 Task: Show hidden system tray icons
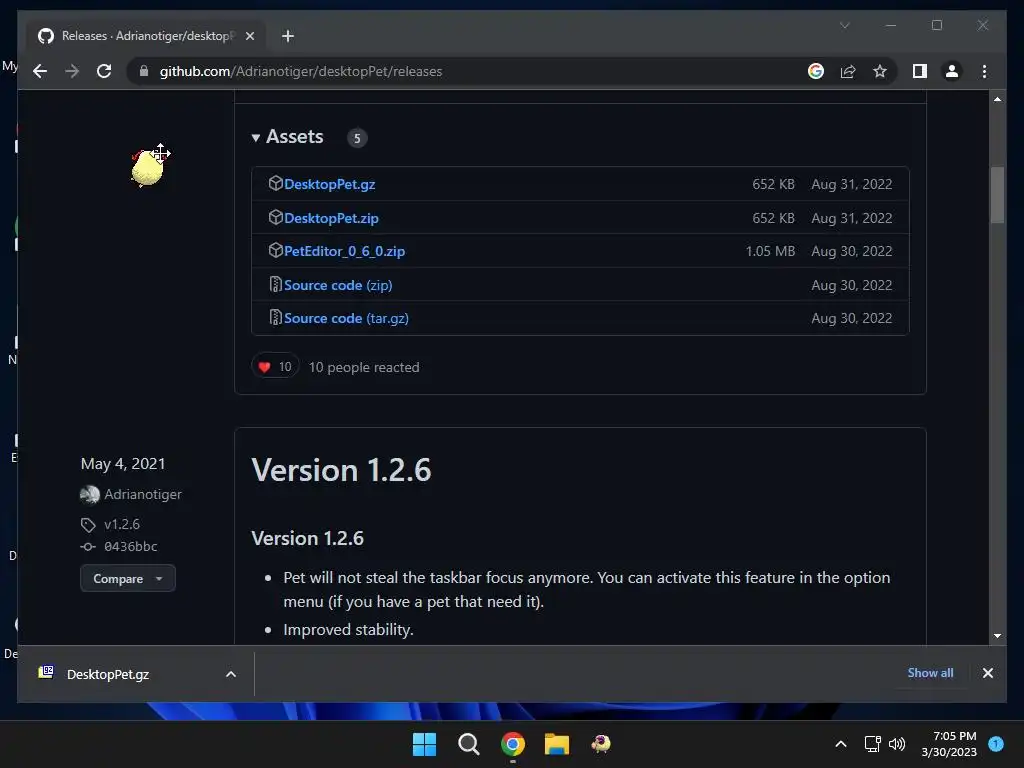click(841, 744)
